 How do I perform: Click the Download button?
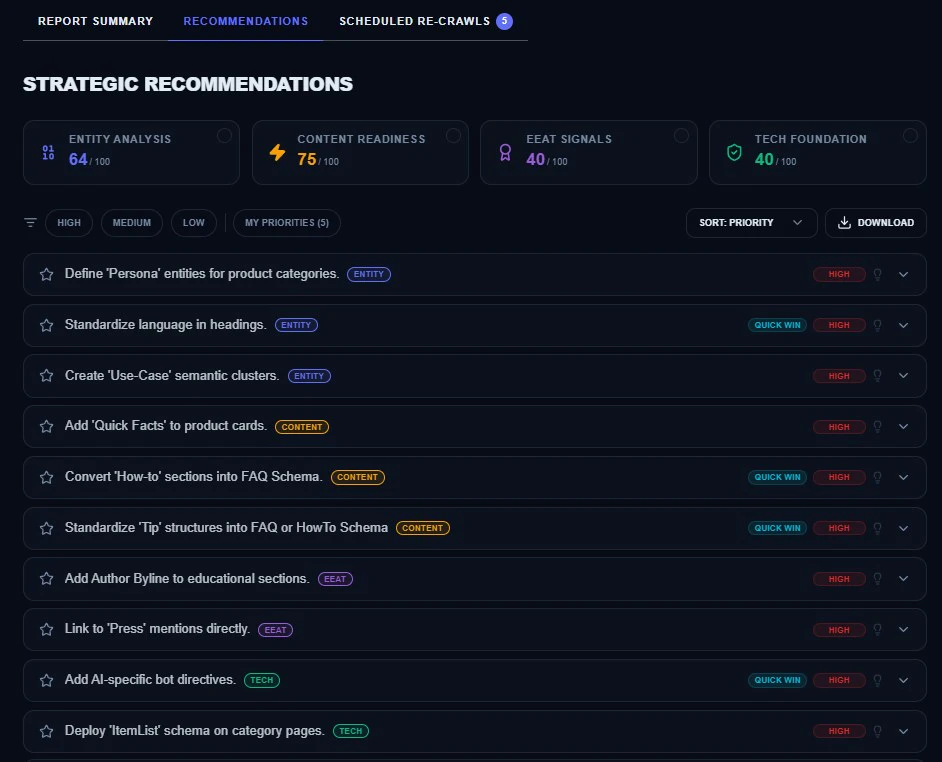coord(875,223)
